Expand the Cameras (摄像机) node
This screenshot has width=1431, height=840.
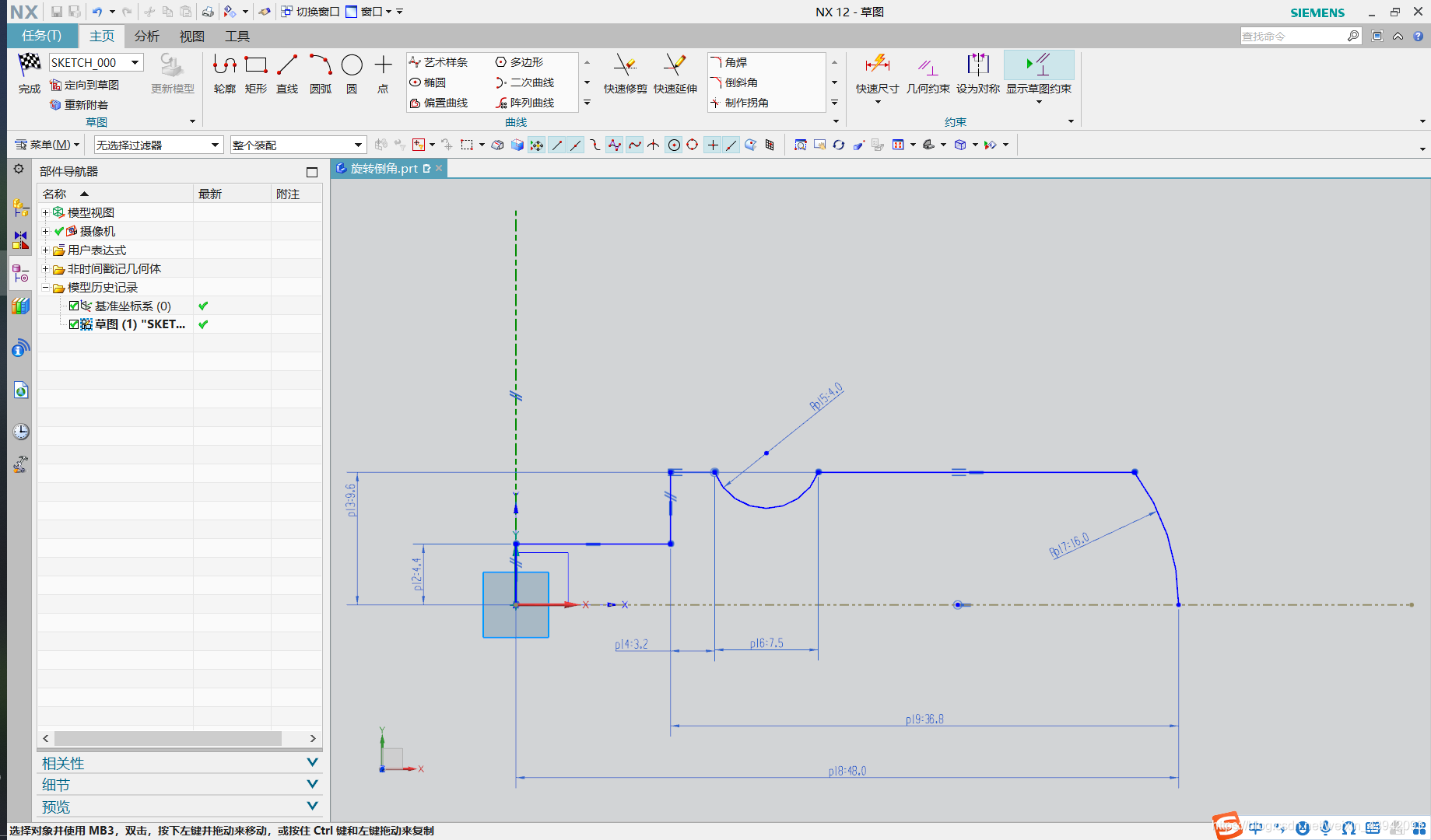point(45,231)
